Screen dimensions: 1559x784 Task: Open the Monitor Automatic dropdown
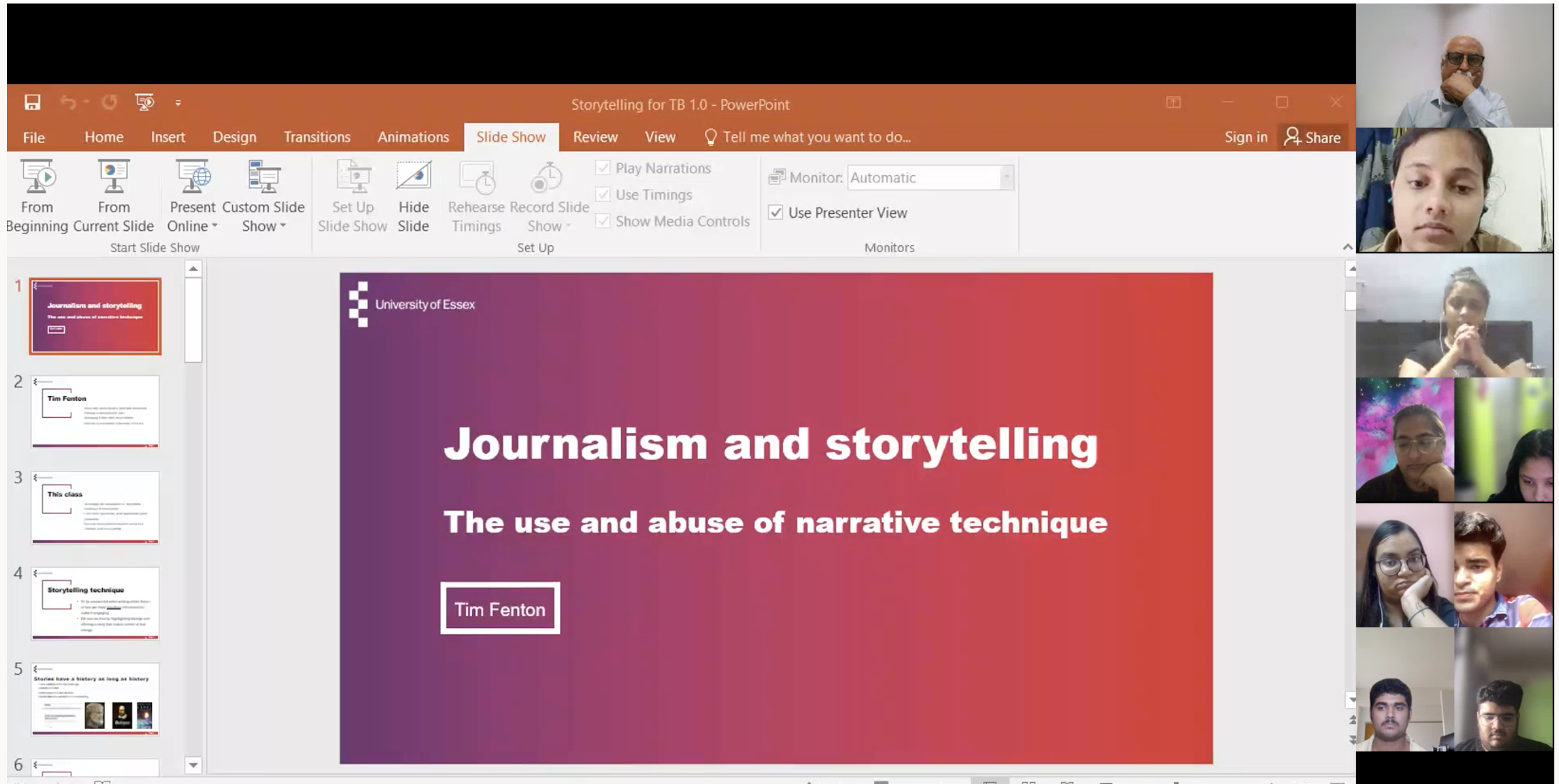click(x=1006, y=177)
